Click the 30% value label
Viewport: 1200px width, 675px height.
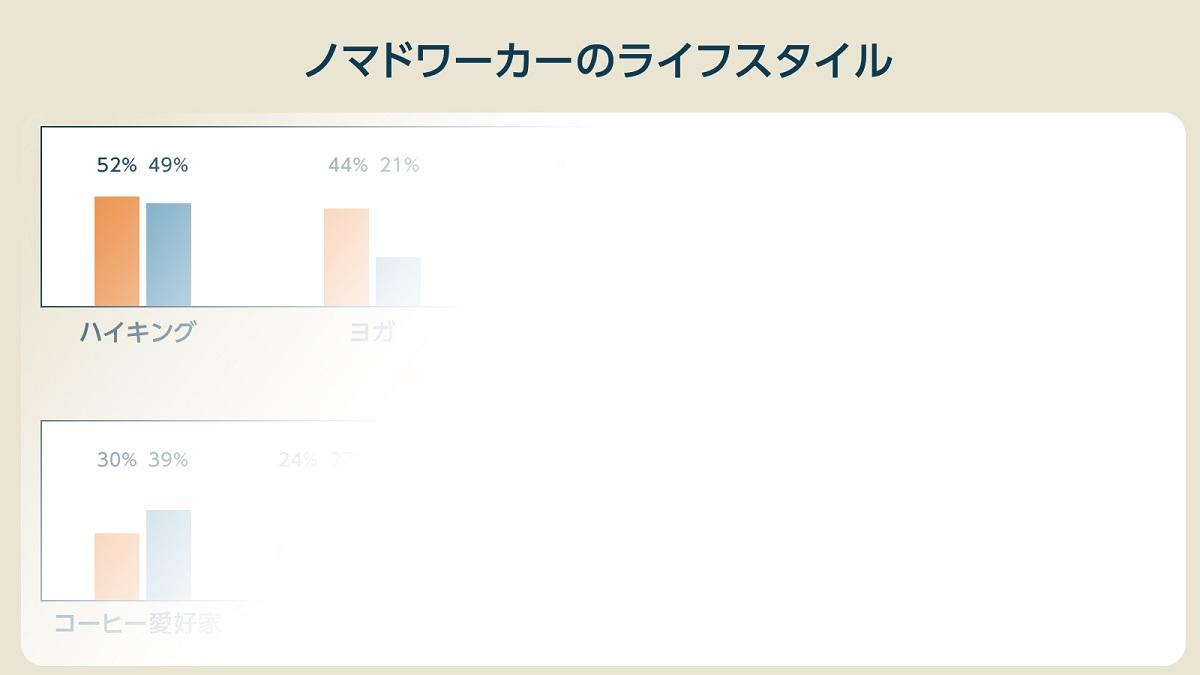[x=117, y=460]
